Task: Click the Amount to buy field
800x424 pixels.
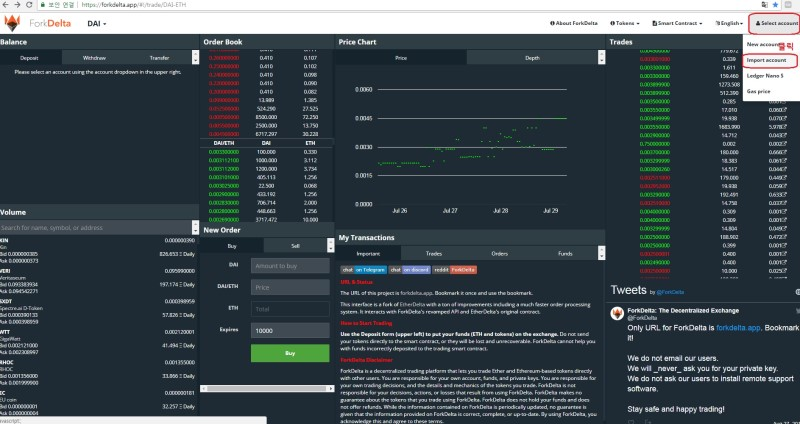Action: click(290, 266)
